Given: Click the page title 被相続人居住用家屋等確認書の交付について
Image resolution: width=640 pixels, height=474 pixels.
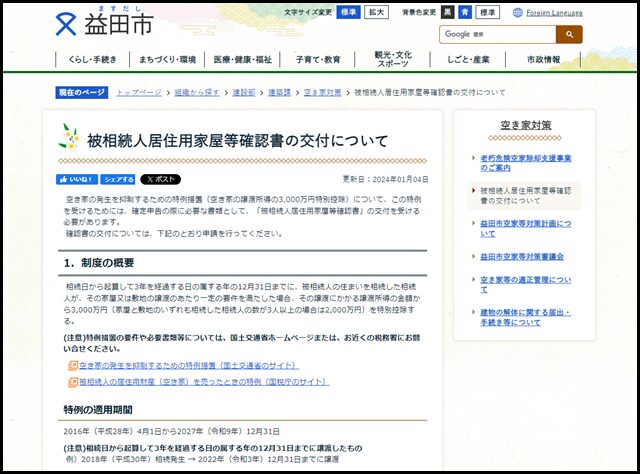Looking at the screenshot, I should click(x=237, y=141).
